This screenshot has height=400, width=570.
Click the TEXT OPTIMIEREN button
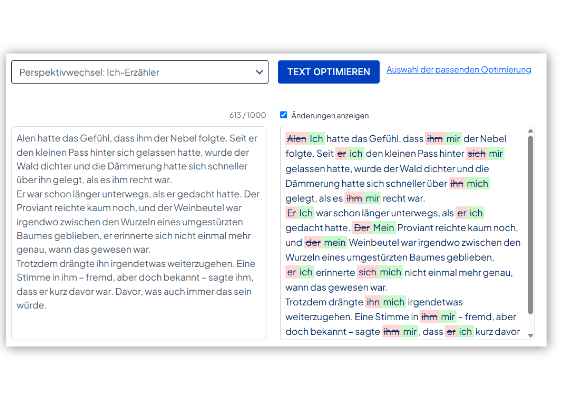[x=329, y=72]
